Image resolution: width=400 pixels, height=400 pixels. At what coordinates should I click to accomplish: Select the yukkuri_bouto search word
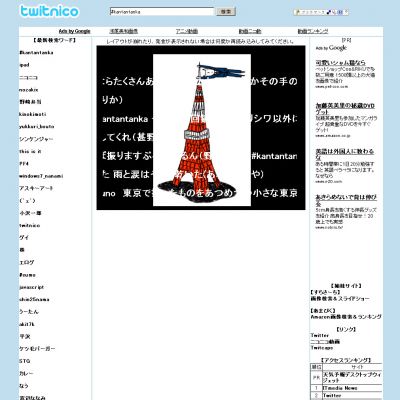click(x=36, y=127)
